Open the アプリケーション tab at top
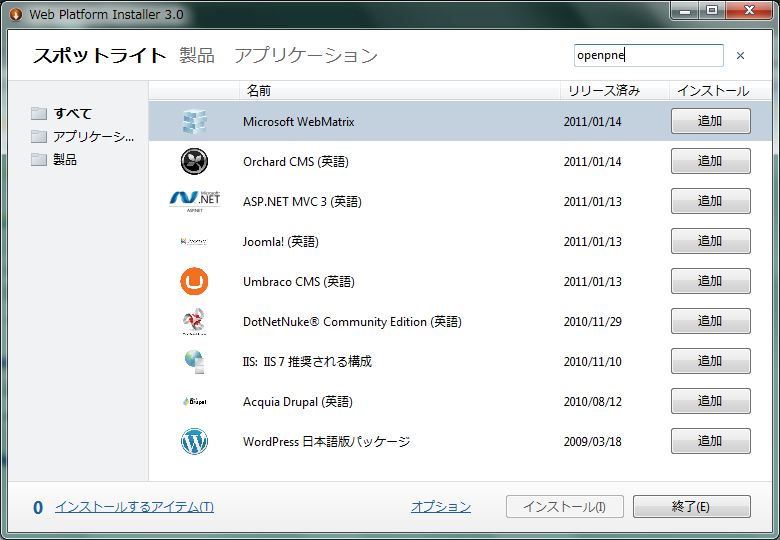The height and width of the screenshot is (540, 780). click(x=306, y=56)
